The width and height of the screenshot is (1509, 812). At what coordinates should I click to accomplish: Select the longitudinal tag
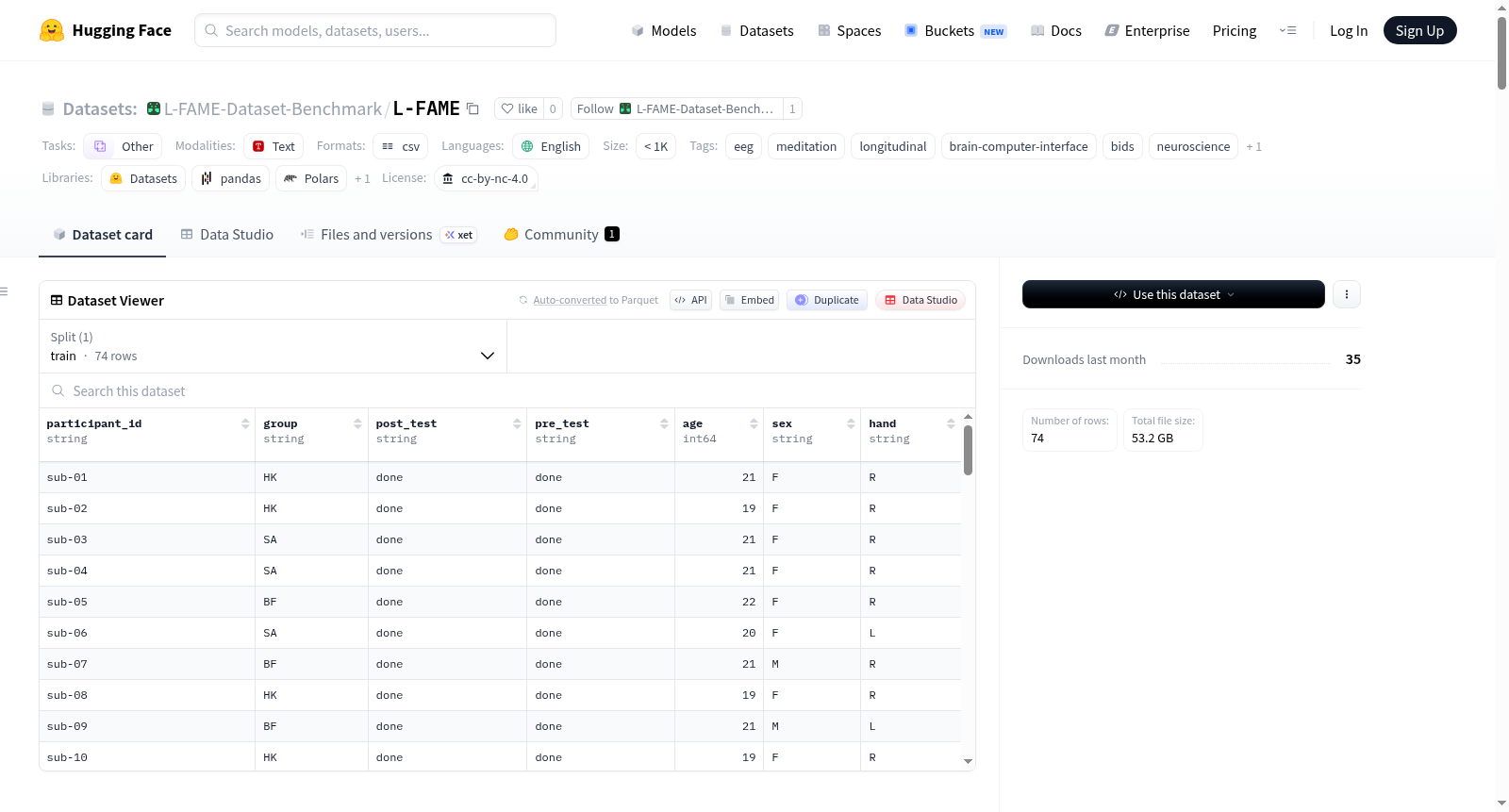pos(893,146)
